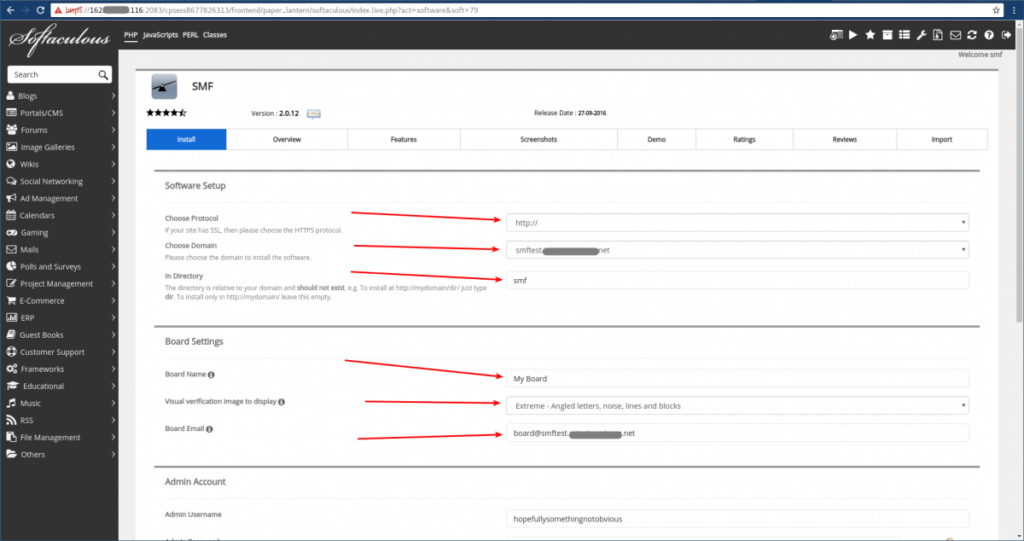The height and width of the screenshot is (541, 1024).
Task: Open the Screenshots tab
Action: pos(539,139)
